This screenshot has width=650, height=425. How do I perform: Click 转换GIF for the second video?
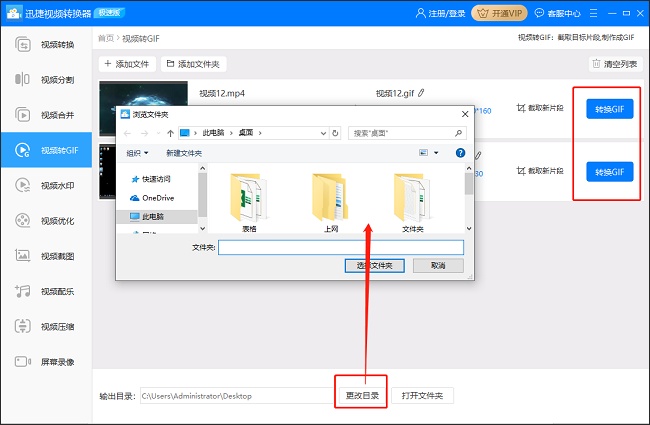pos(609,172)
